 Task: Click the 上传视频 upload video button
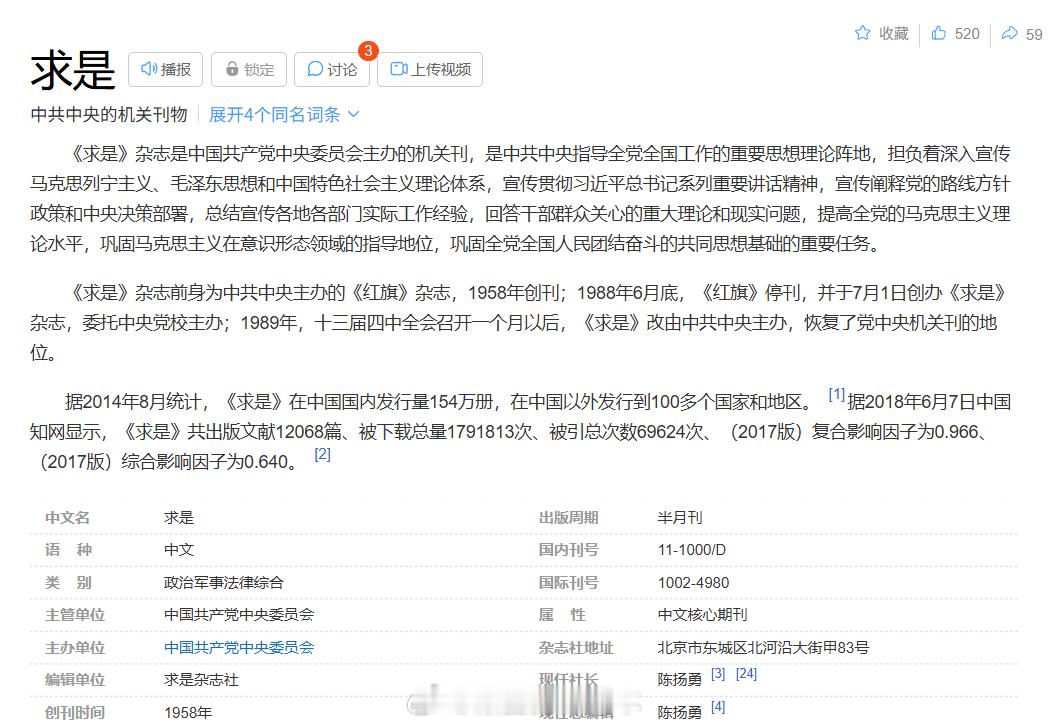[x=430, y=70]
